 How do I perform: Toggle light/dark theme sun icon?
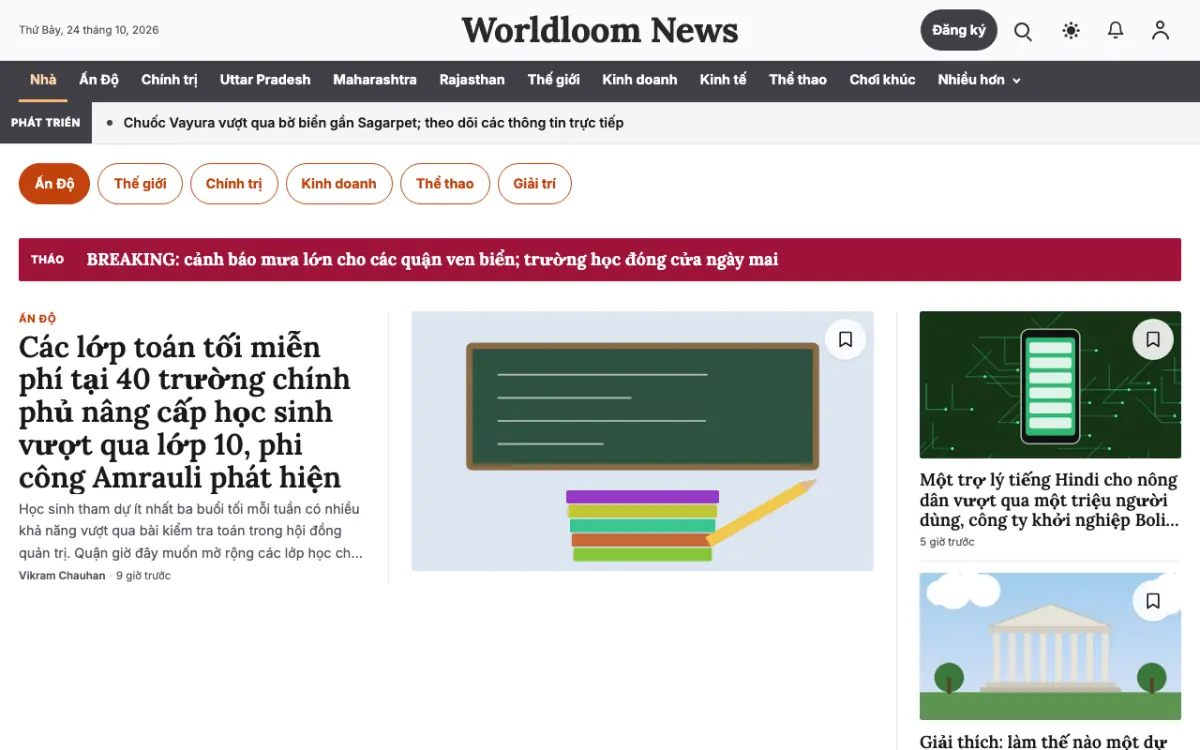coord(1071,31)
